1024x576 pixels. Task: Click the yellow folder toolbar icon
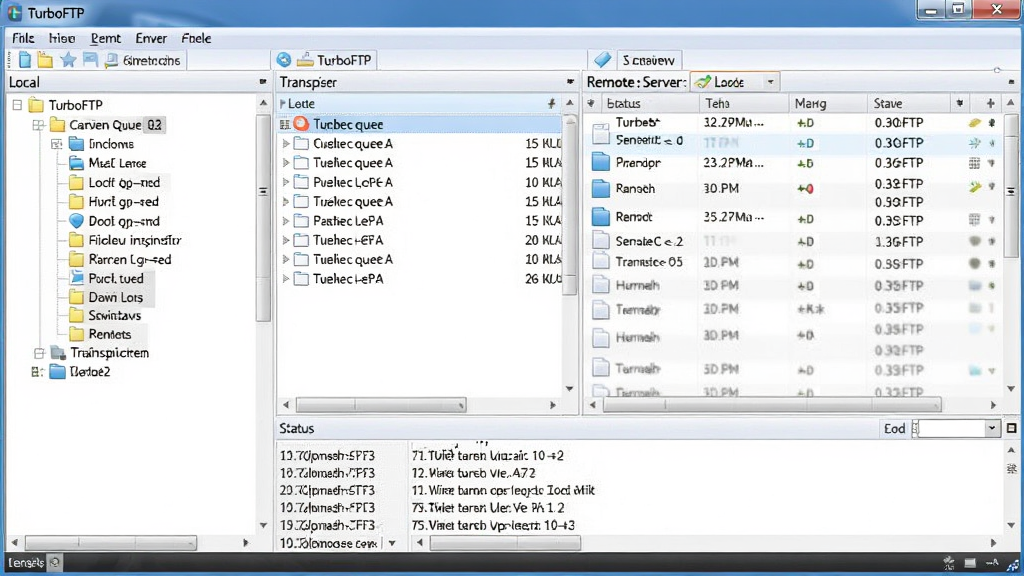click(x=45, y=60)
